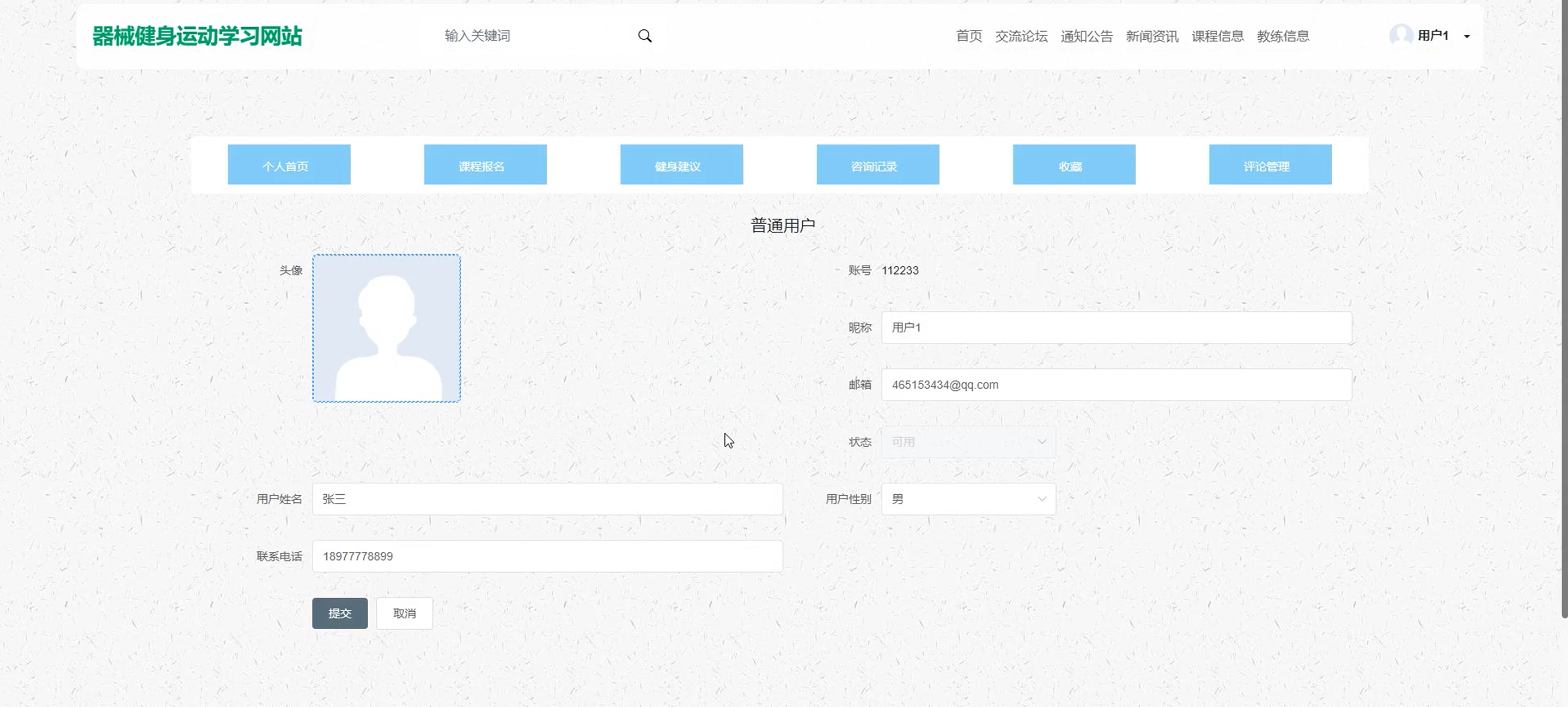The height and width of the screenshot is (707, 1568).
Task: Open 通知公告 notices page
Action: click(1086, 36)
